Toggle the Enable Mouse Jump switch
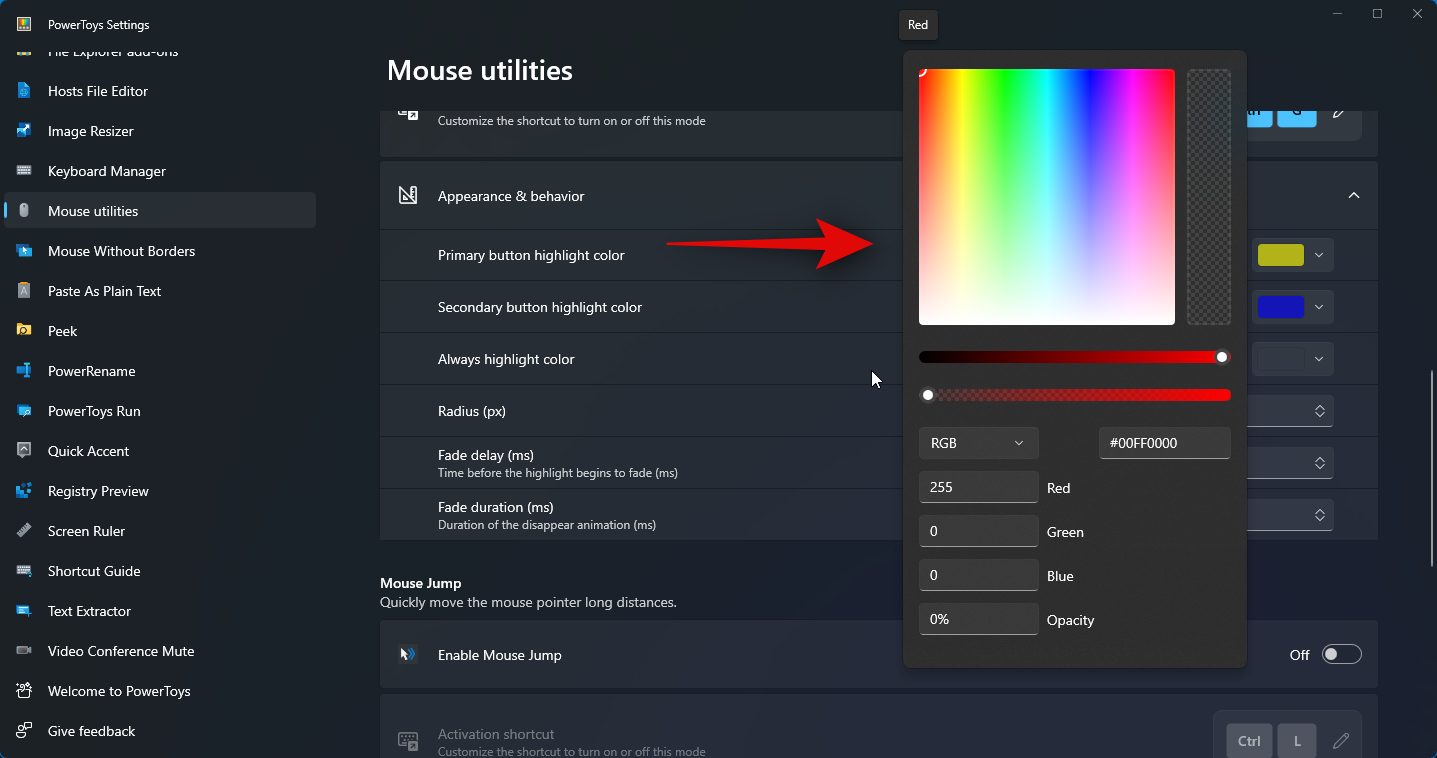The width and height of the screenshot is (1437, 758). coord(1341,655)
